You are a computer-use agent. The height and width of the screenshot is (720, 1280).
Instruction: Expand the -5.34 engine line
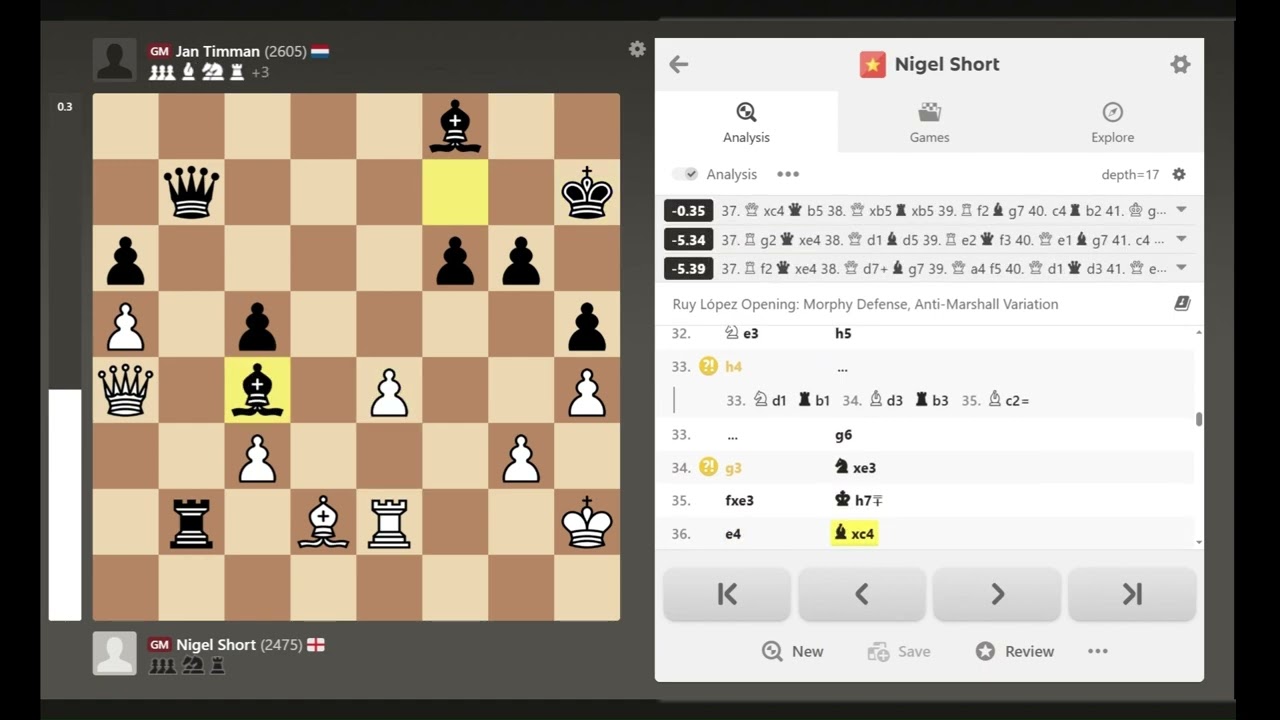pos(1181,239)
